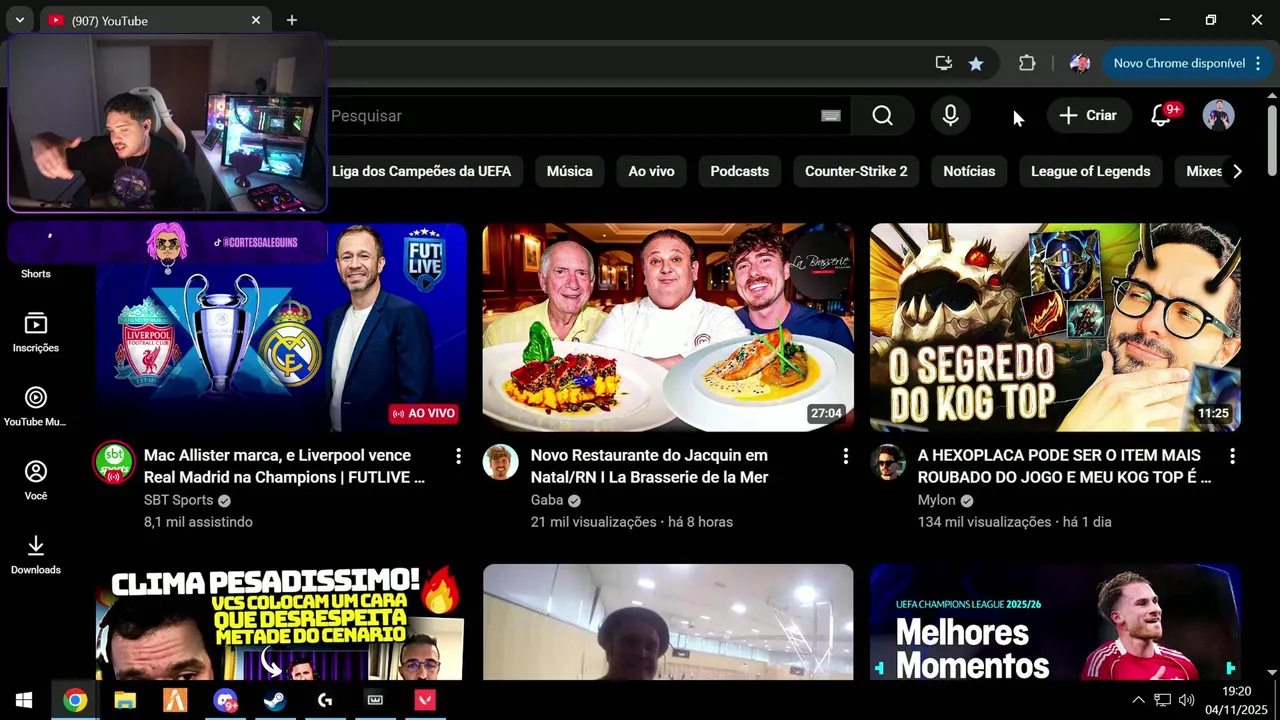The width and height of the screenshot is (1280, 720).
Task: Open Chrome profile avatar icon
Action: [x=1079, y=63]
